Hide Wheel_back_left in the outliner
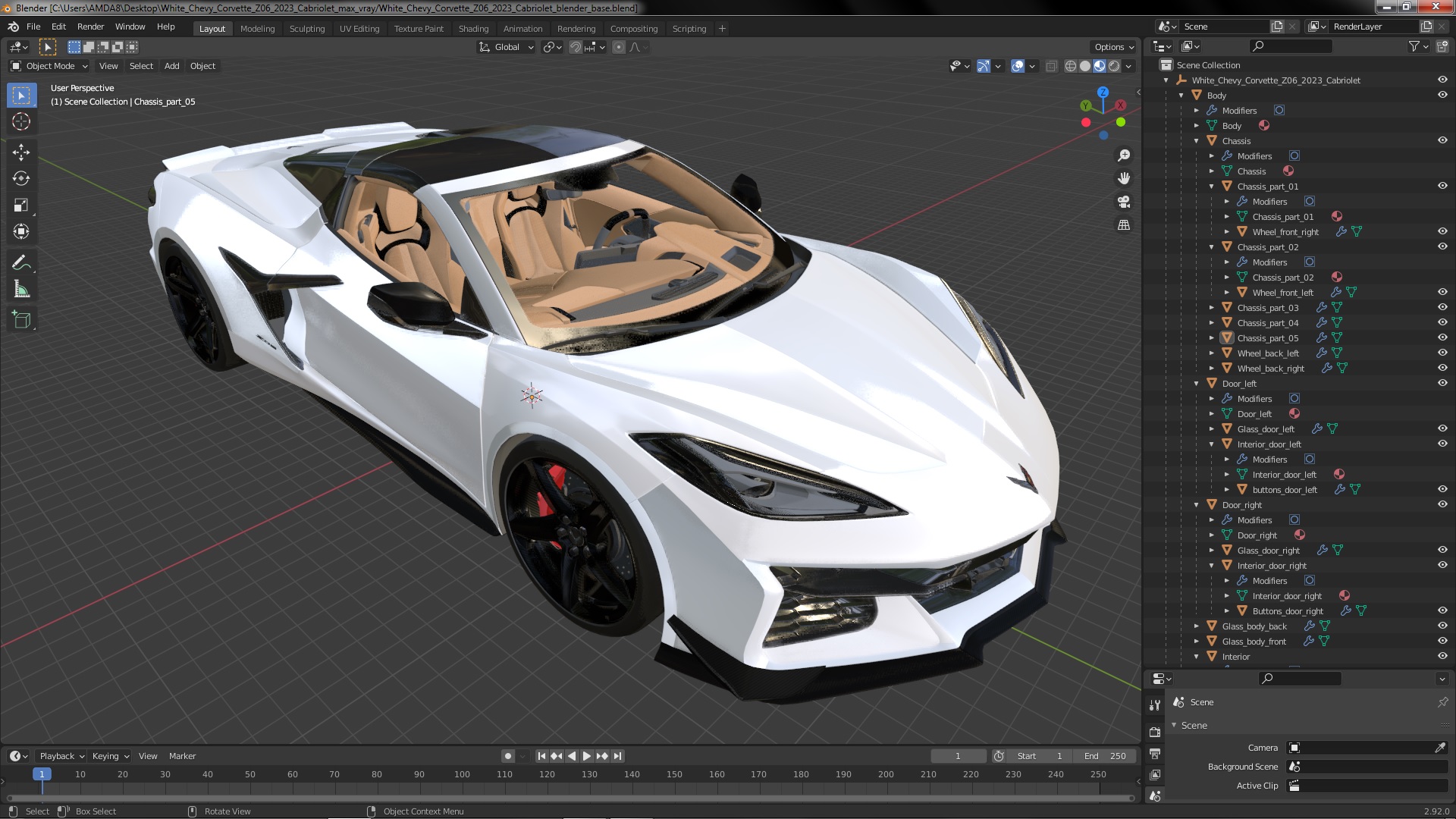 (1442, 353)
